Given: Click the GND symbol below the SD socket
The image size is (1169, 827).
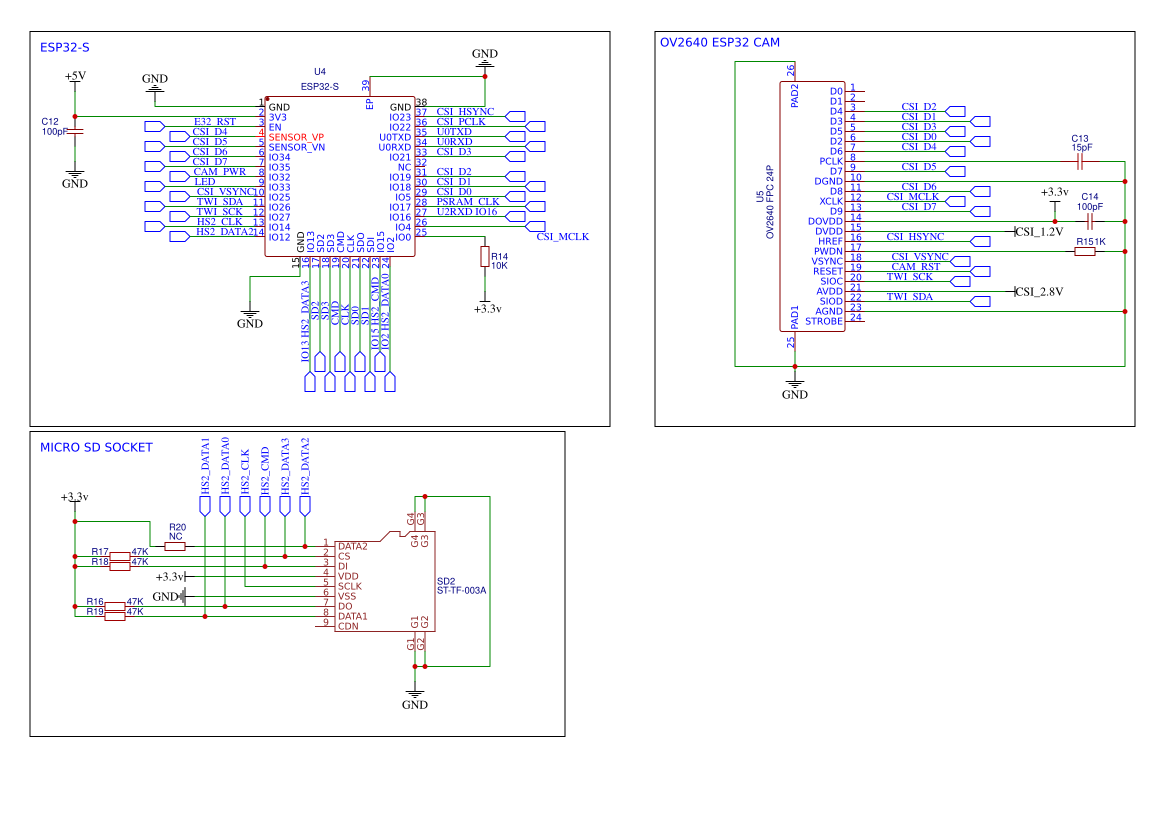Looking at the screenshot, I should pyautogui.click(x=414, y=692).
